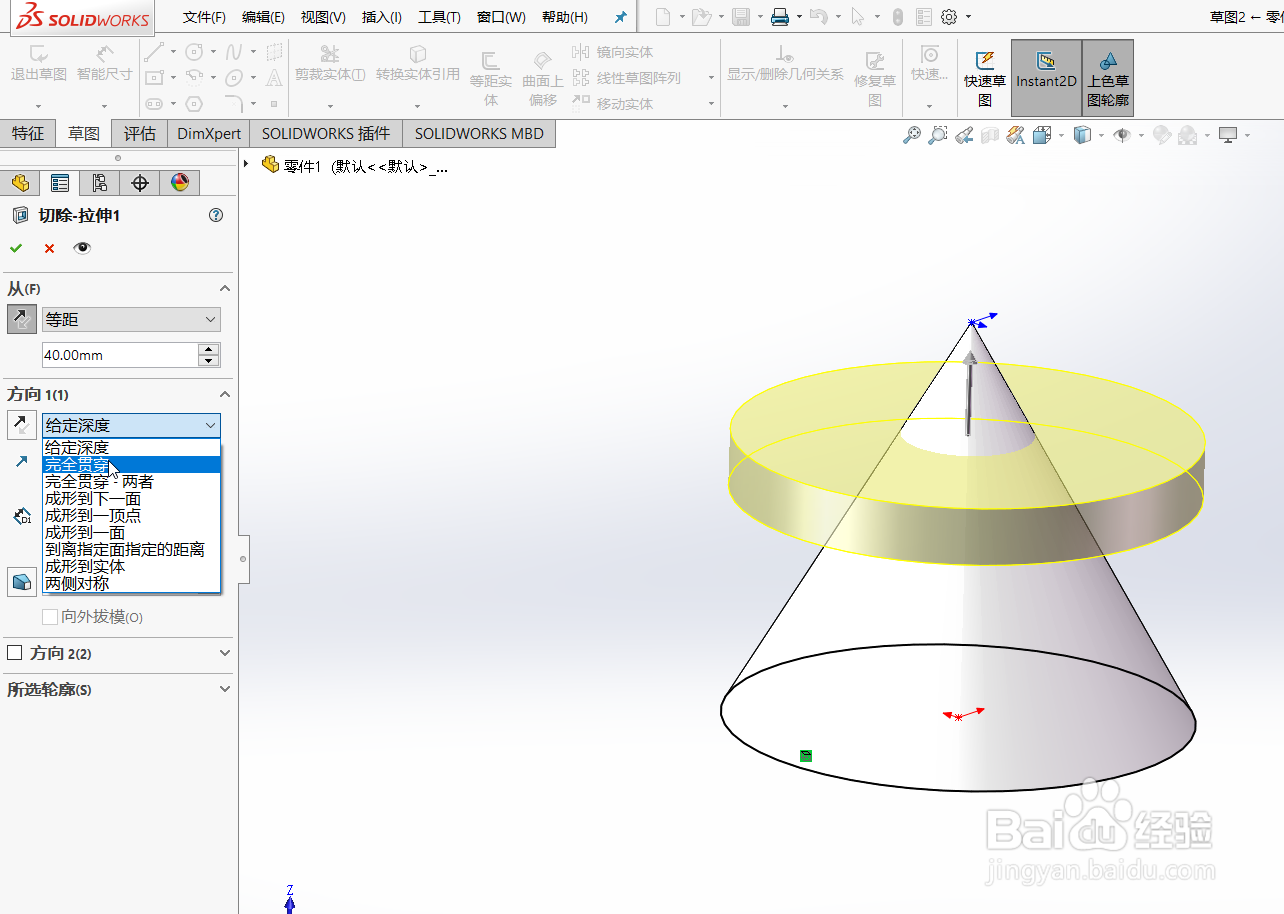Click the Previous View icon
1284x914 pixels.
(x=964, y=135)
